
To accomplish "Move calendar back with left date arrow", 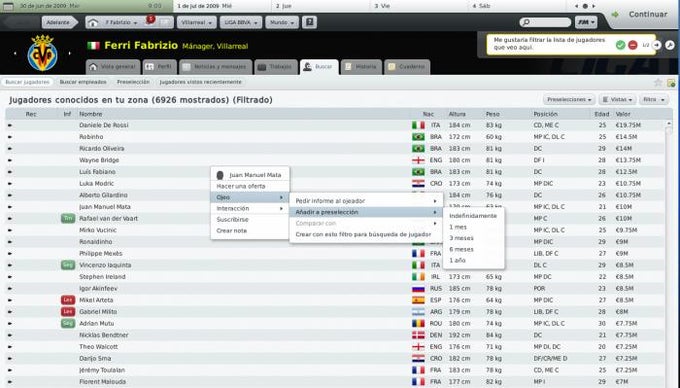I will (x=576, y=6).
